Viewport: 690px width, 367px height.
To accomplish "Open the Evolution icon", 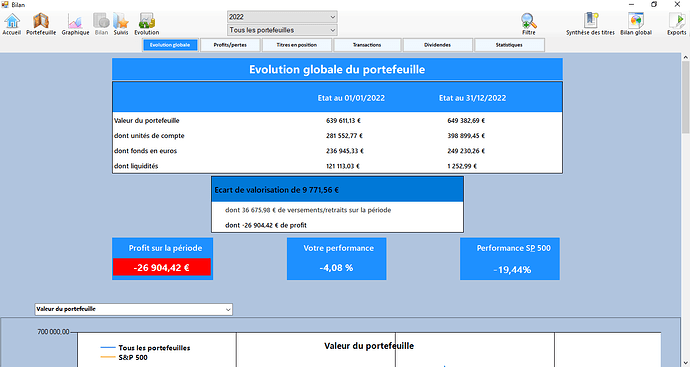I will click(147, 24).
